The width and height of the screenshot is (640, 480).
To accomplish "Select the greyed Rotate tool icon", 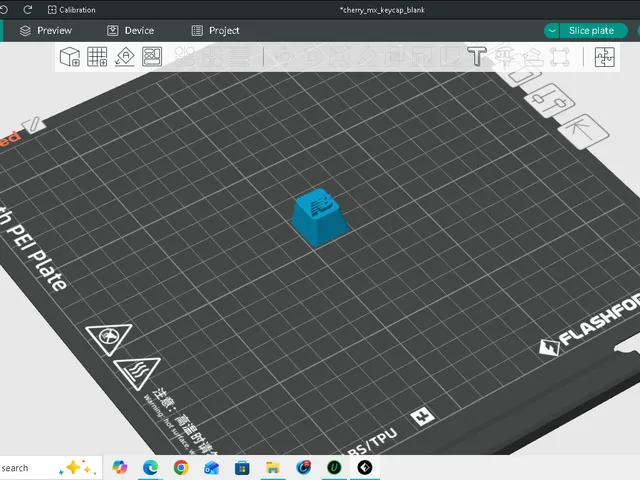I will (x=313, y=56).
